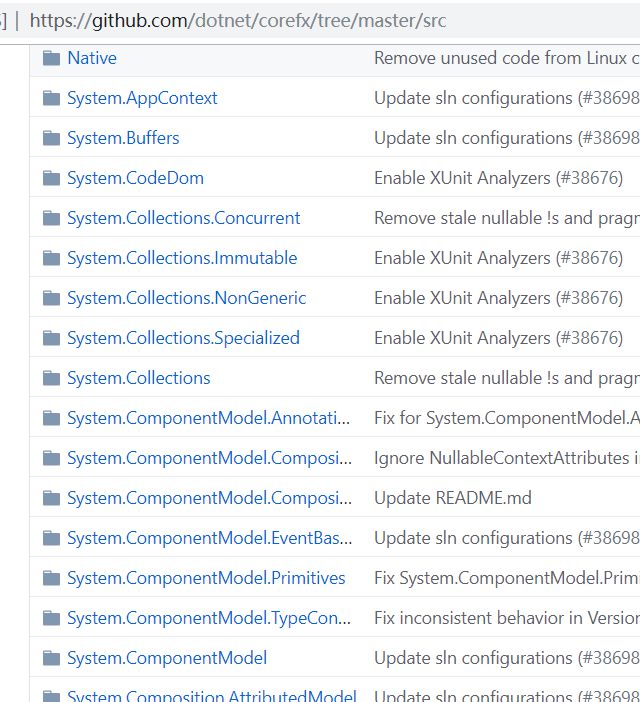Open 'Remove unused code from Linux' commit
Screen dimensions: 640x702
click(x=506, y=58)
